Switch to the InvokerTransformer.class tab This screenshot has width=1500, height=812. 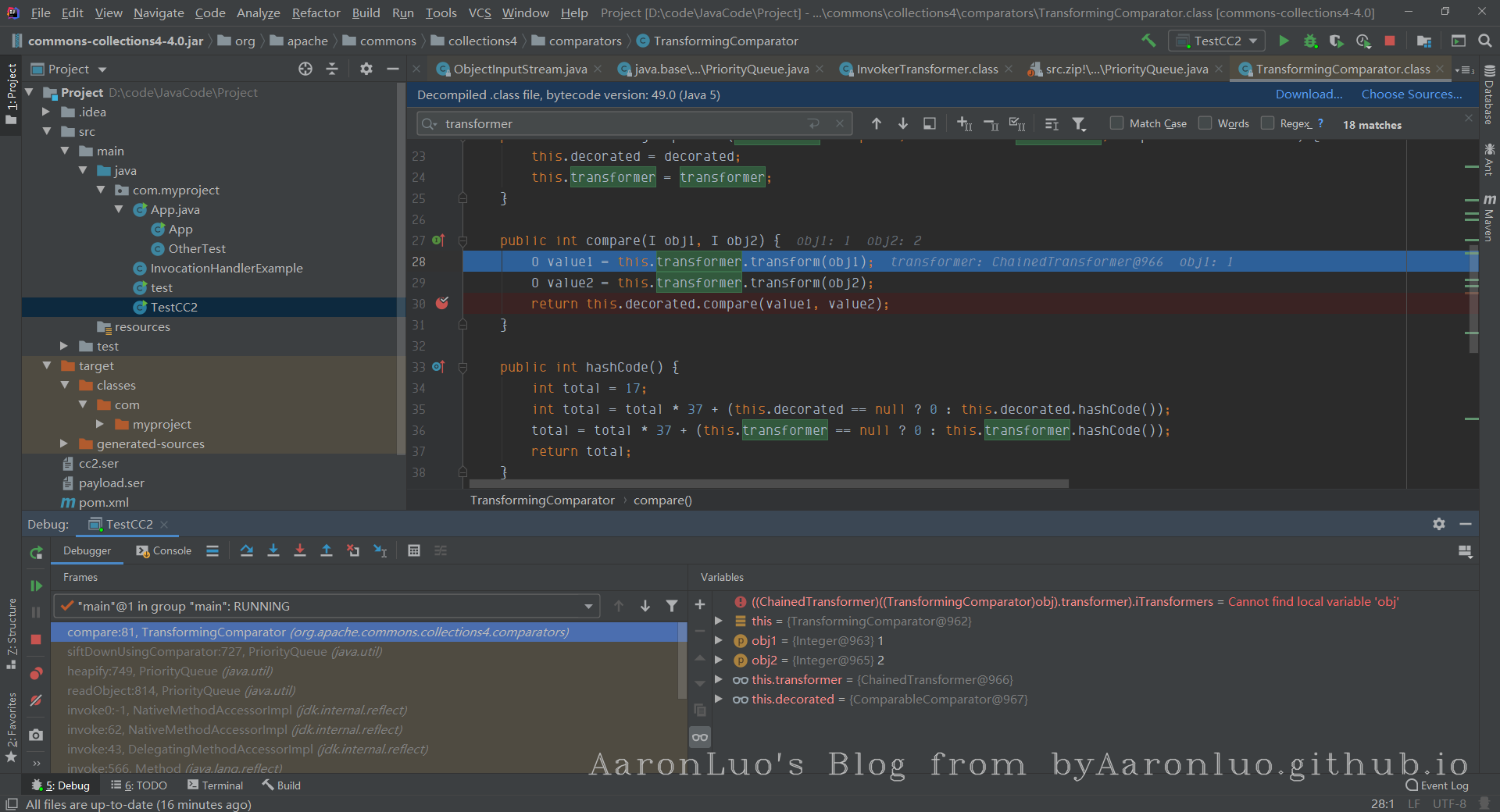click(x=927, y=69)
